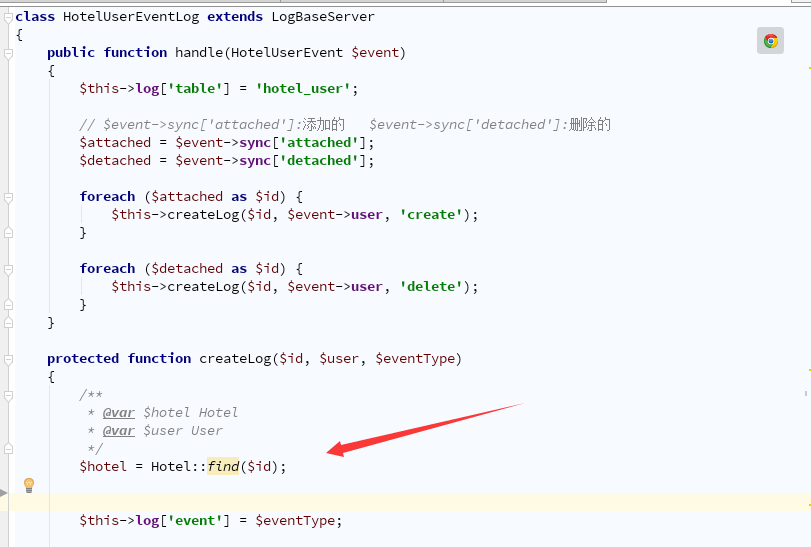Open file preview in Chrome browser icon
Screen dimensions: 811x547
(770, 41)
